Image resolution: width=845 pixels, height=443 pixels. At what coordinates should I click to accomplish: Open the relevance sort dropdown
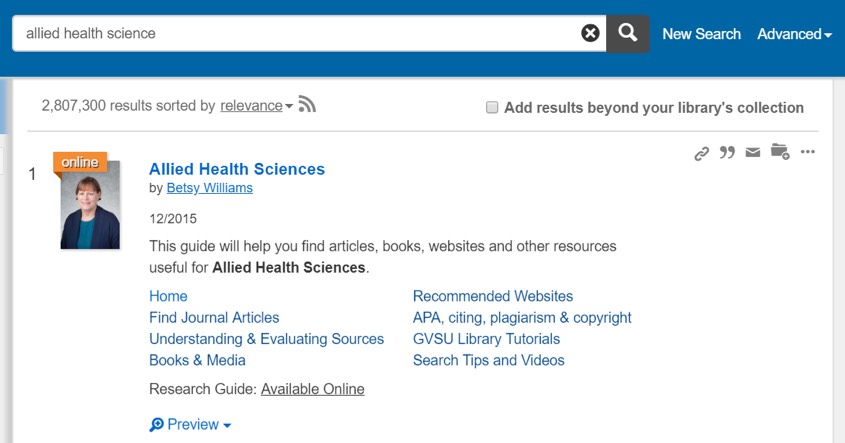(x=256, y=106)
